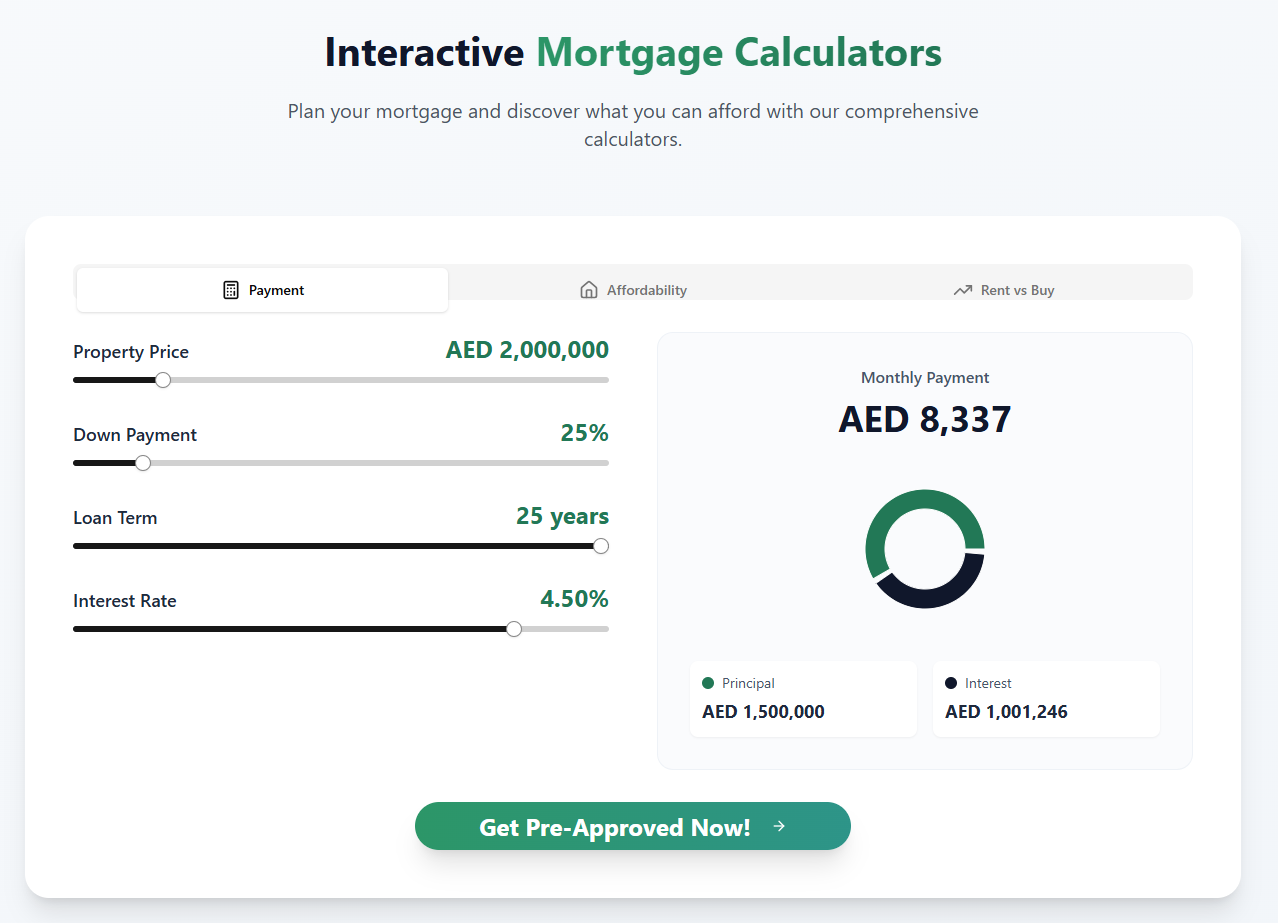Click the Loan Term slider handle
Screen dimensions: 1278x923
pyautogui.click(x=601, y=546)
